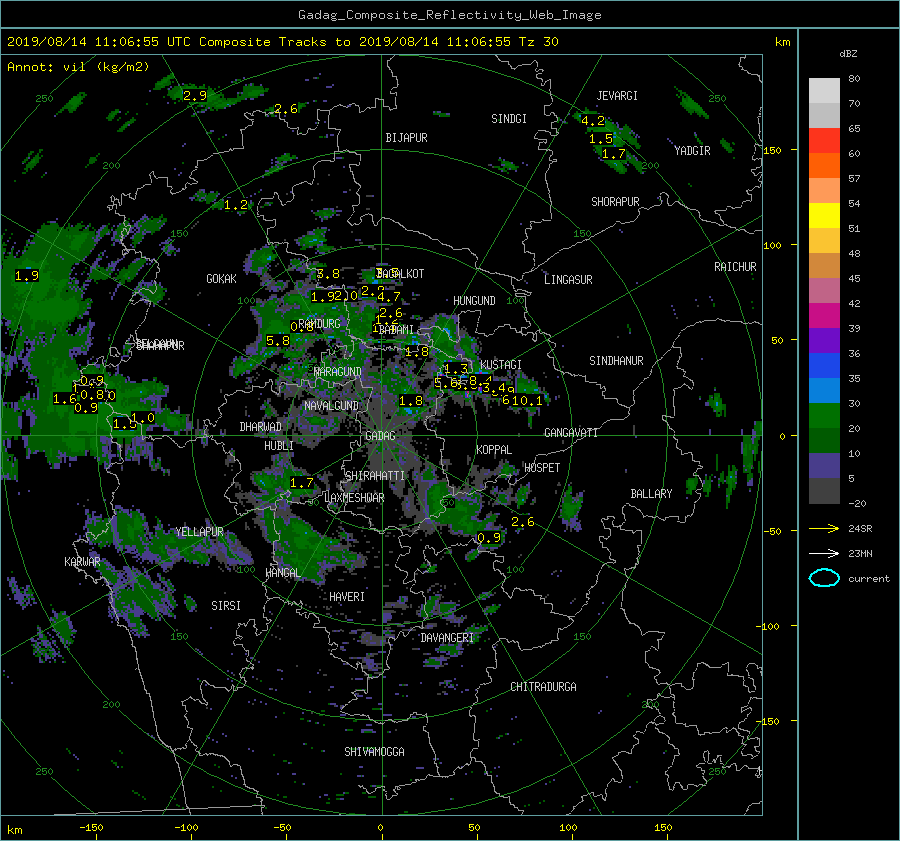900x841 pixels.
Task: Click the HUBLI city label
Action: [x=279, y=446]
